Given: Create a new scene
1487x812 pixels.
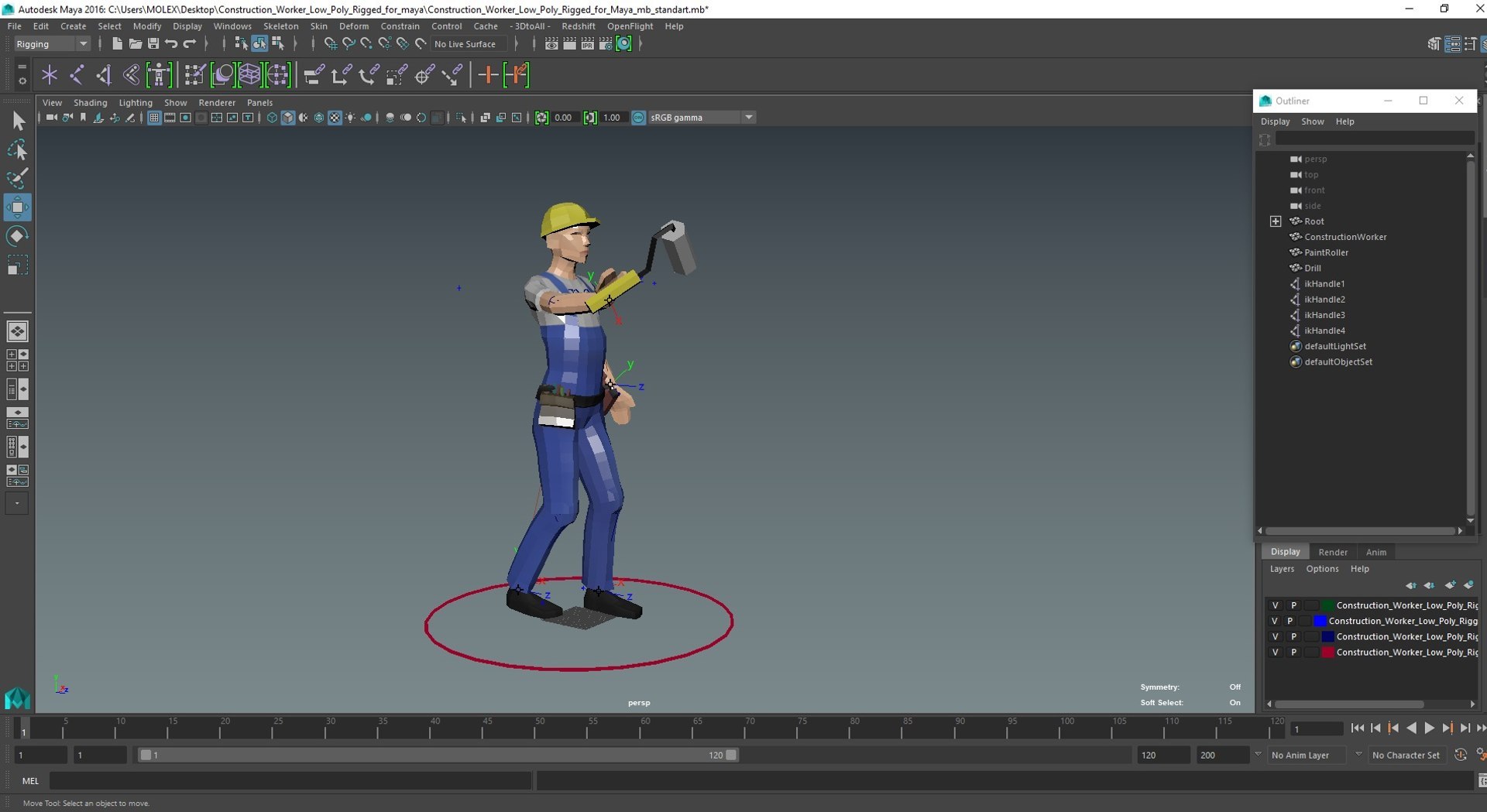Looking at the screenshot, I should point(116,44).
